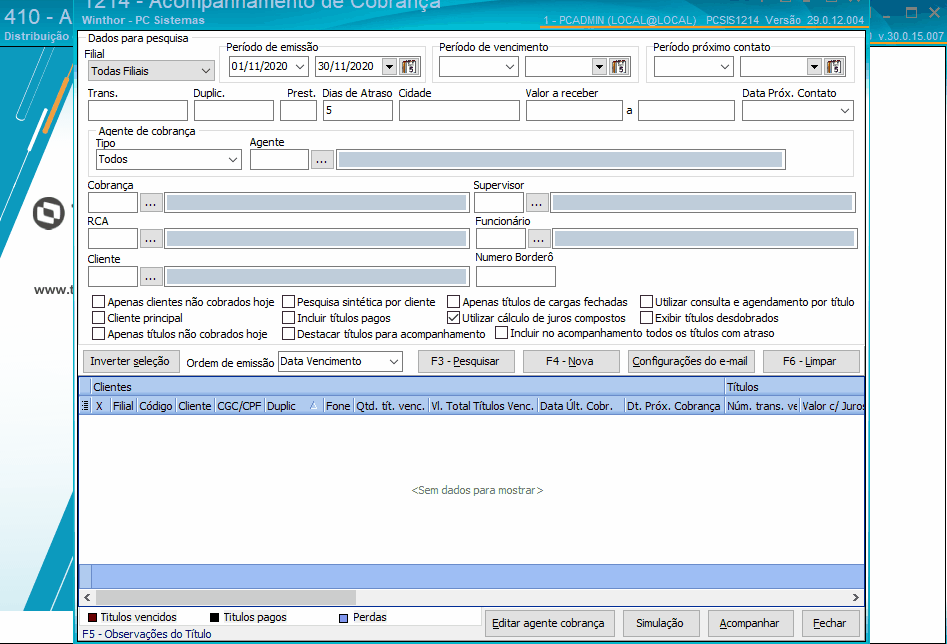Click Vl. Total Títulos Venc. column header
947x644 pixels.
click(x=483, y=406)
